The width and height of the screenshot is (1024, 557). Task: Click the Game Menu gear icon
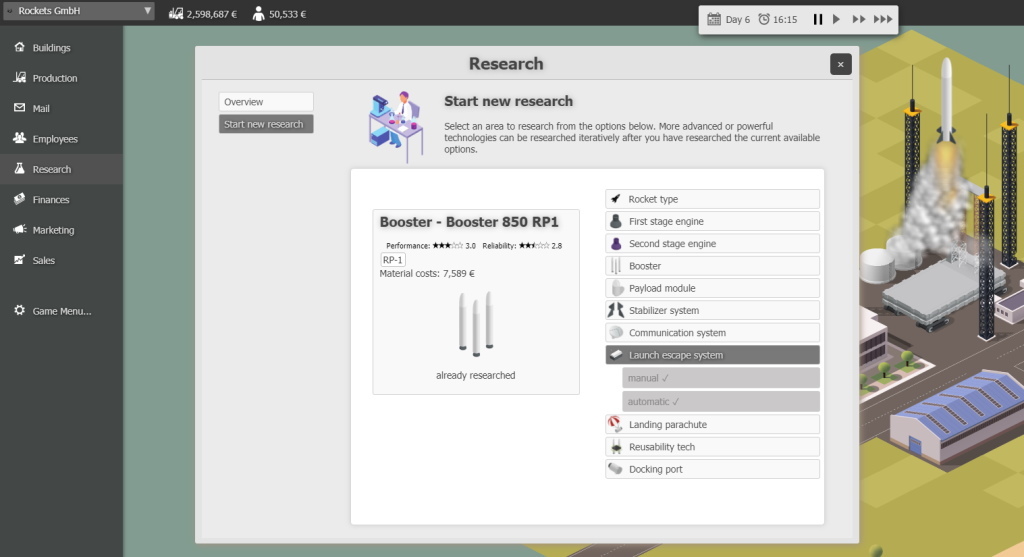pyautogui.click(x=19, y=311)
